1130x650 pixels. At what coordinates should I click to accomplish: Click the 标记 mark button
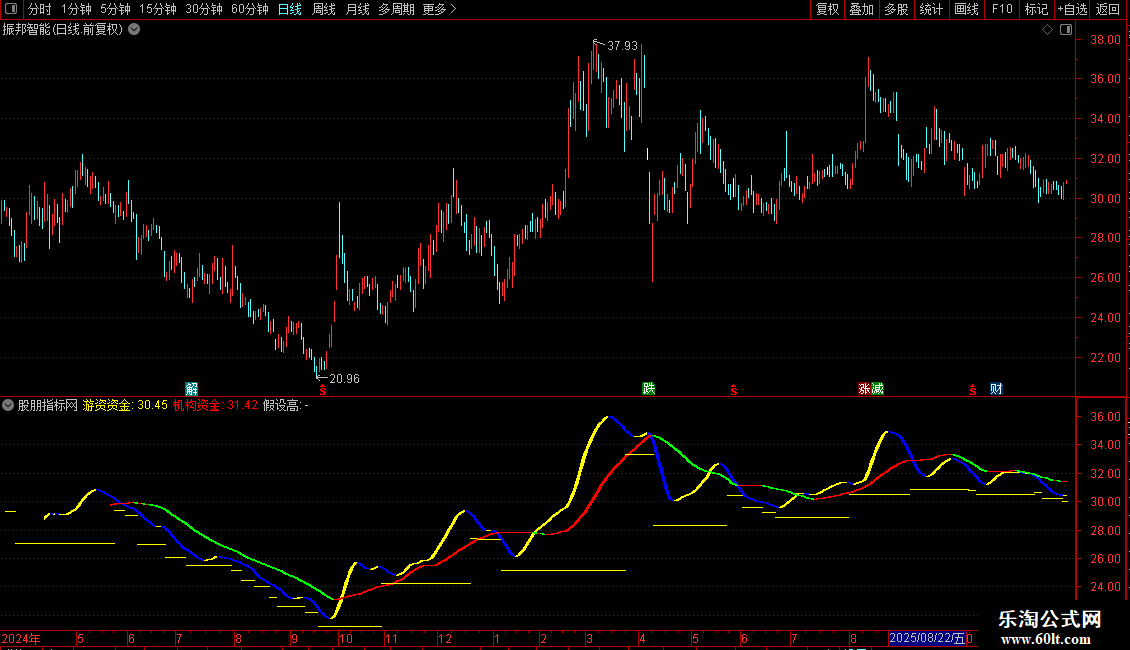[1036, 9]
